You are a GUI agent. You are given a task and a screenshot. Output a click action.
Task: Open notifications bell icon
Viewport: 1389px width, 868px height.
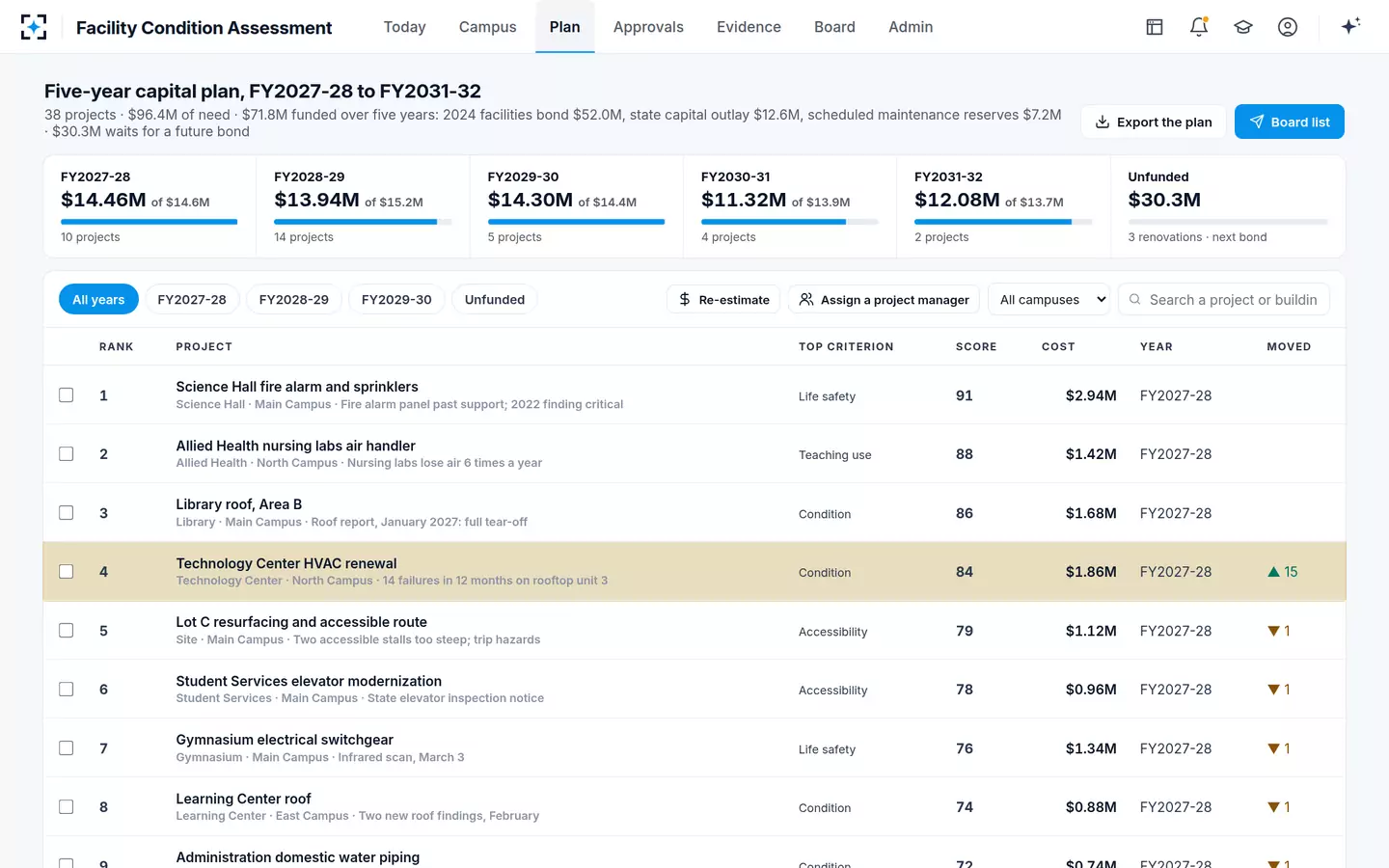click(x=1199, y=27)
